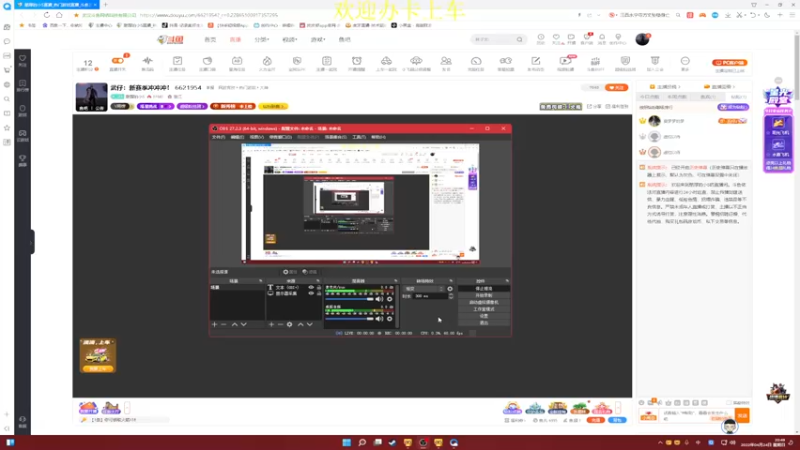The width and height of the screenshot is (800, 450).
Task: Open the 渐变 transition dropdown in OBS
Action: [x=424, y=289]
